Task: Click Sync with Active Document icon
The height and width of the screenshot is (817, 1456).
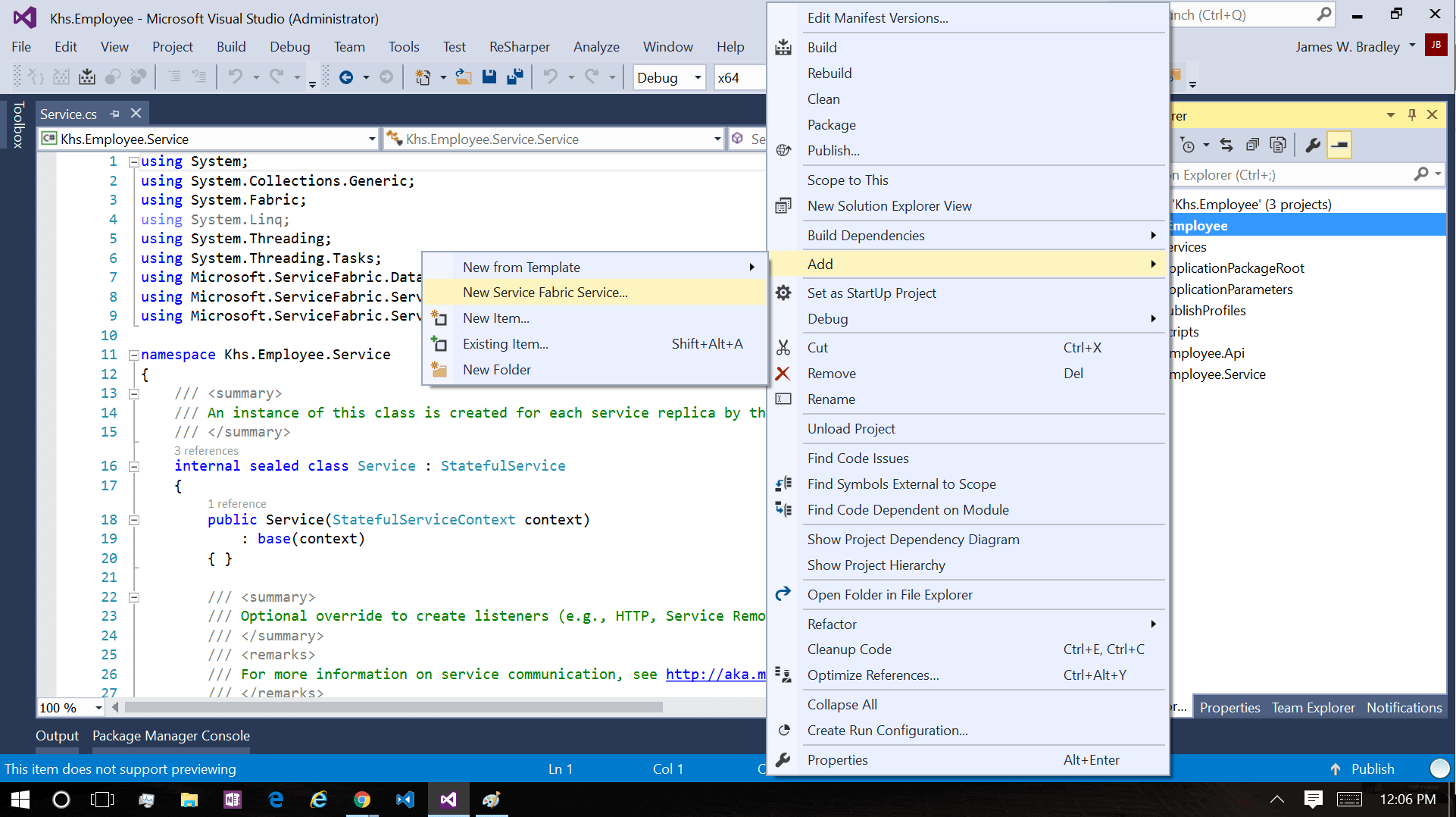Action: [1226, 145]
